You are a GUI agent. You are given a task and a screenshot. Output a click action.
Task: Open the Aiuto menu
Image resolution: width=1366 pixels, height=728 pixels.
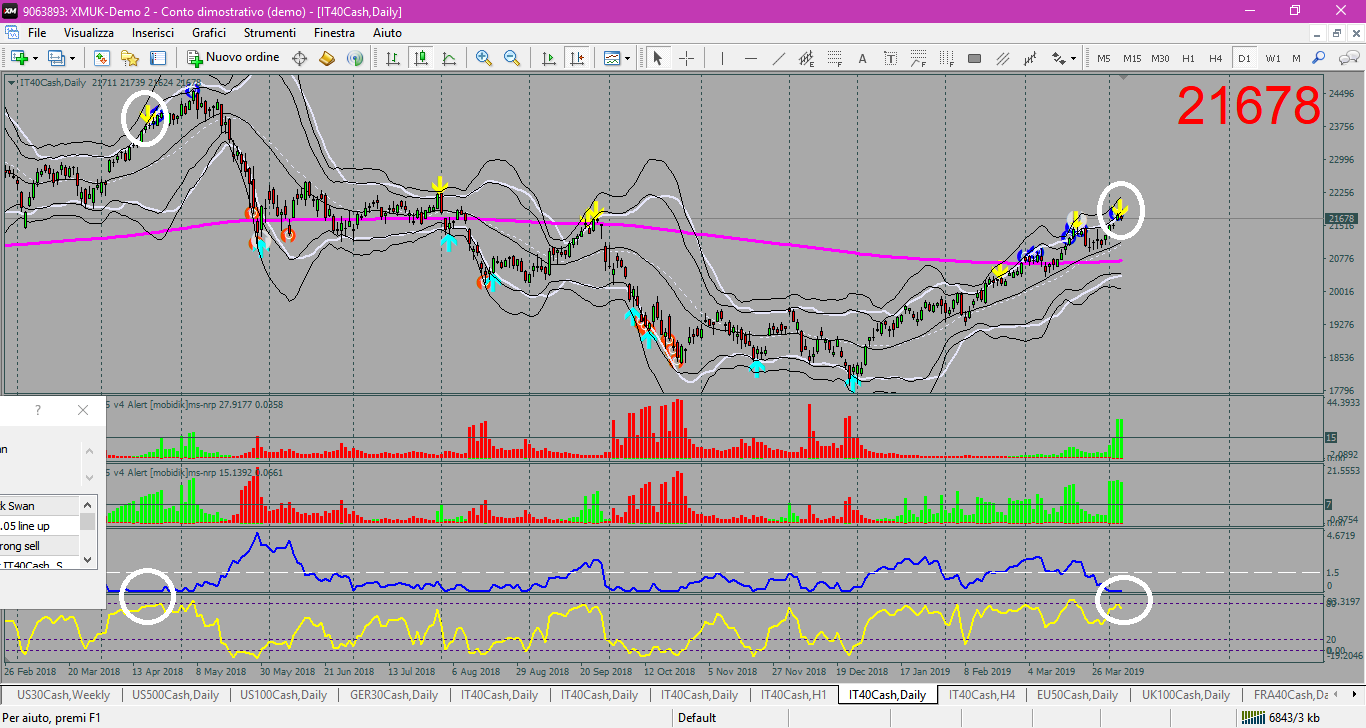387,33
